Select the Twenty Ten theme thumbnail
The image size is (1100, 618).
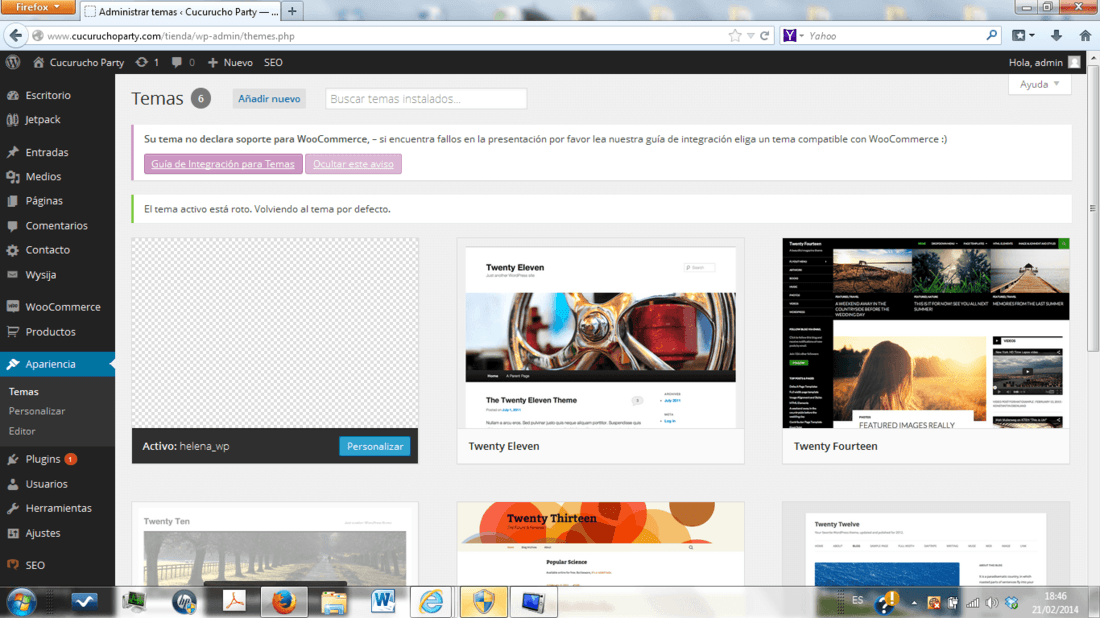(275, 544)
